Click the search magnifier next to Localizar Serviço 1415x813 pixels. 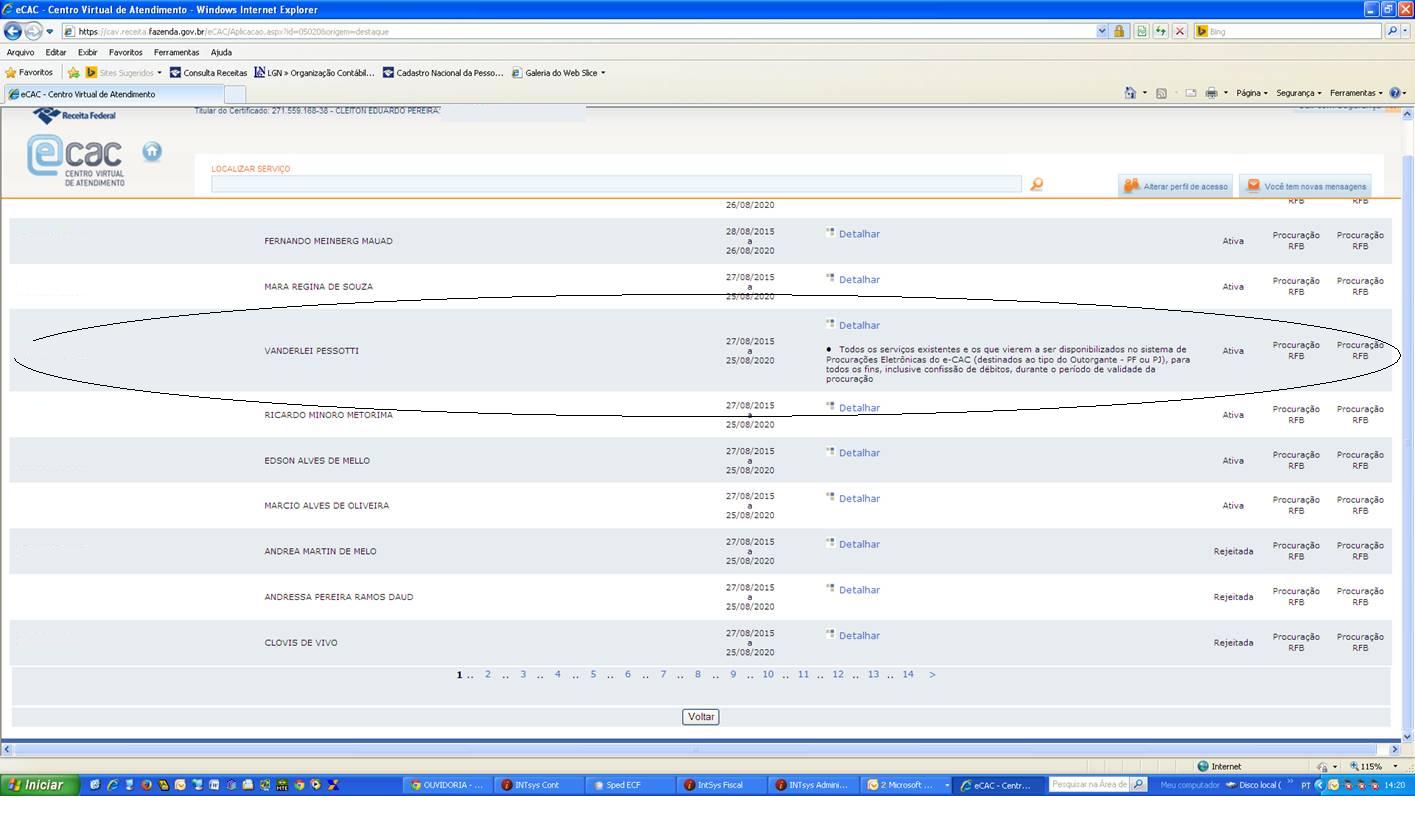tap(1036, 184)
